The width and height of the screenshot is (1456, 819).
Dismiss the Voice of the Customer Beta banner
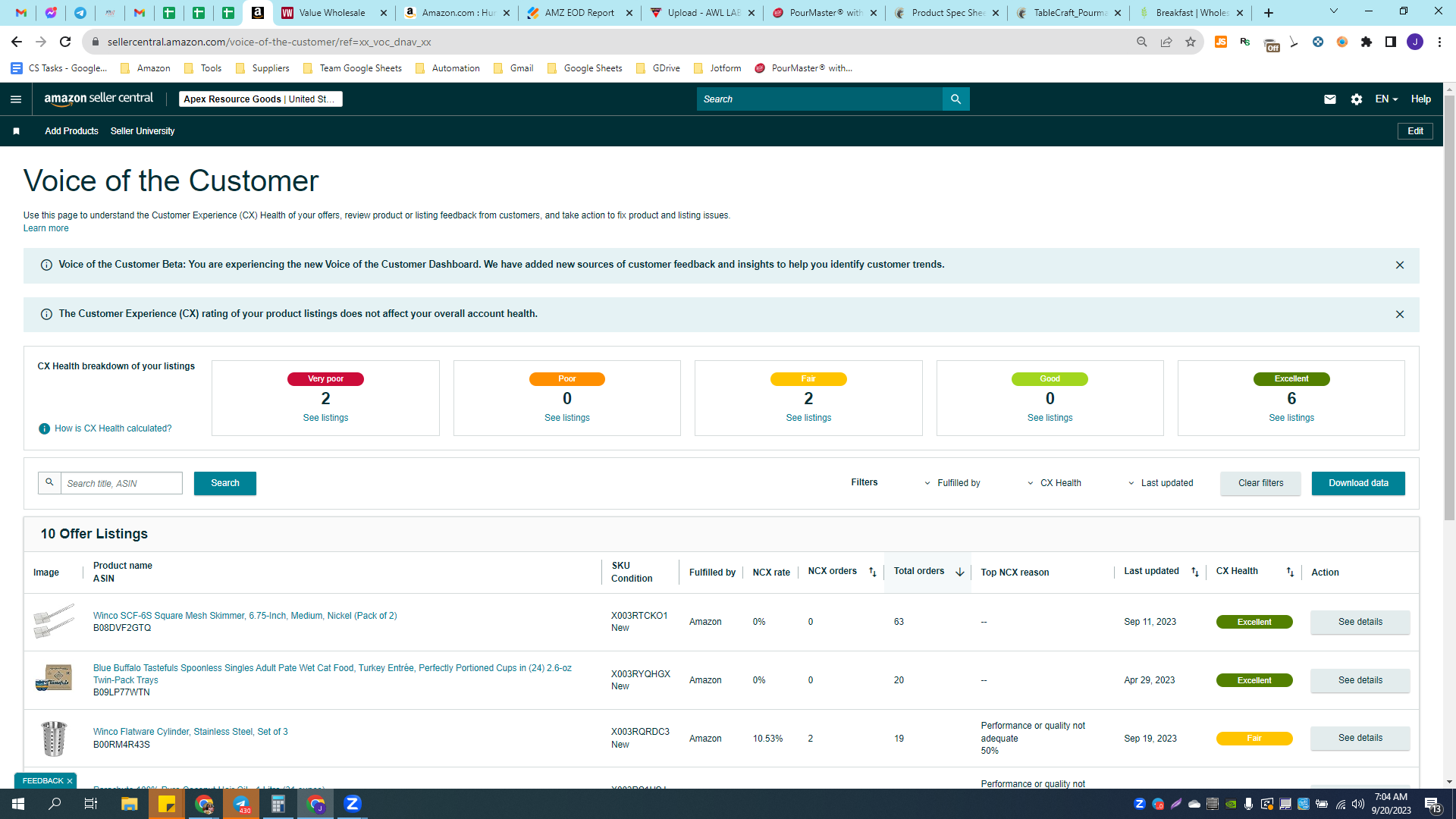1400,265
